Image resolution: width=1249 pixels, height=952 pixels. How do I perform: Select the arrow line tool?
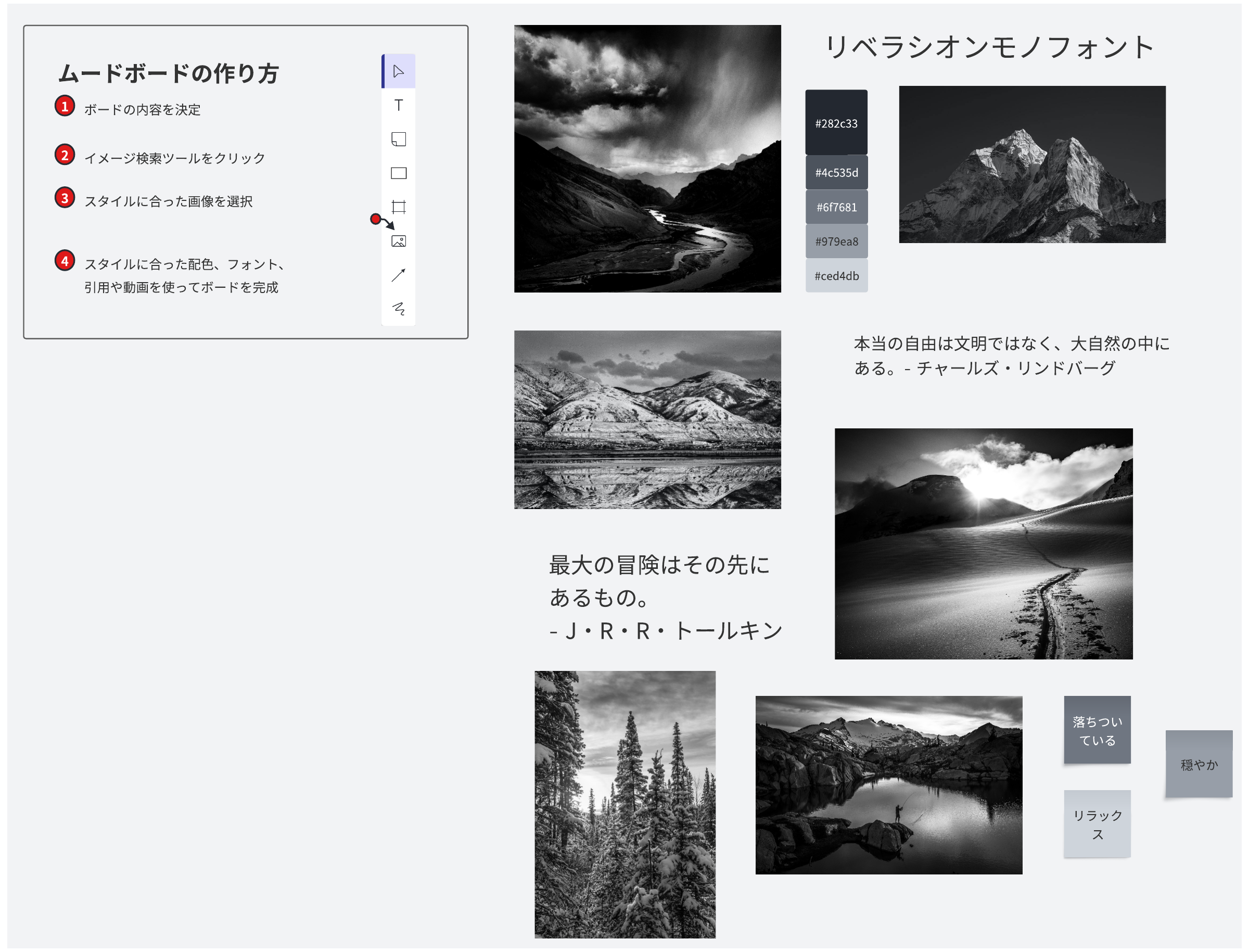point(398,275)
